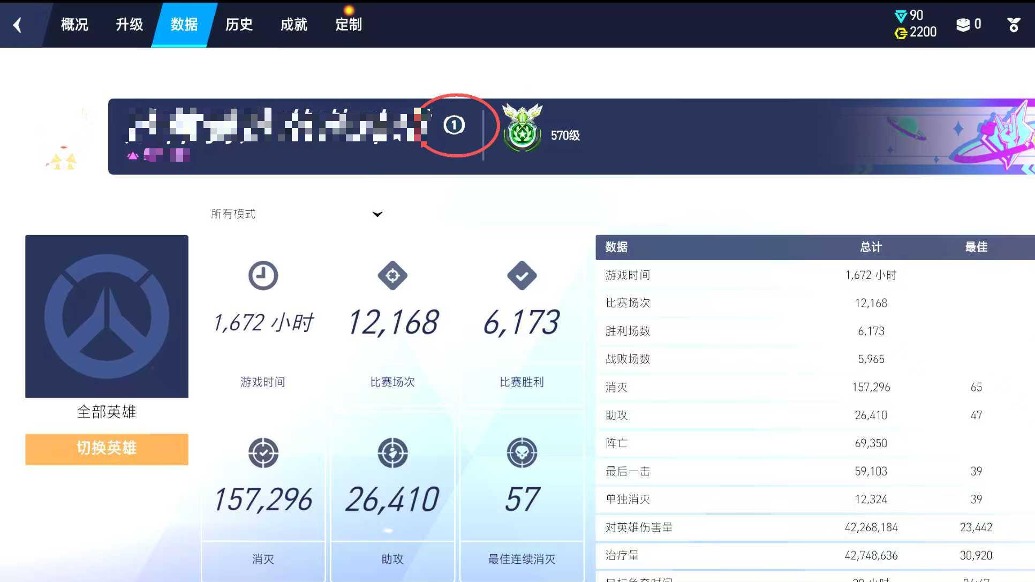The image size is (1035, 582).
Task: Click the eliminations icon above 消灭
Action: coord(262,452)
